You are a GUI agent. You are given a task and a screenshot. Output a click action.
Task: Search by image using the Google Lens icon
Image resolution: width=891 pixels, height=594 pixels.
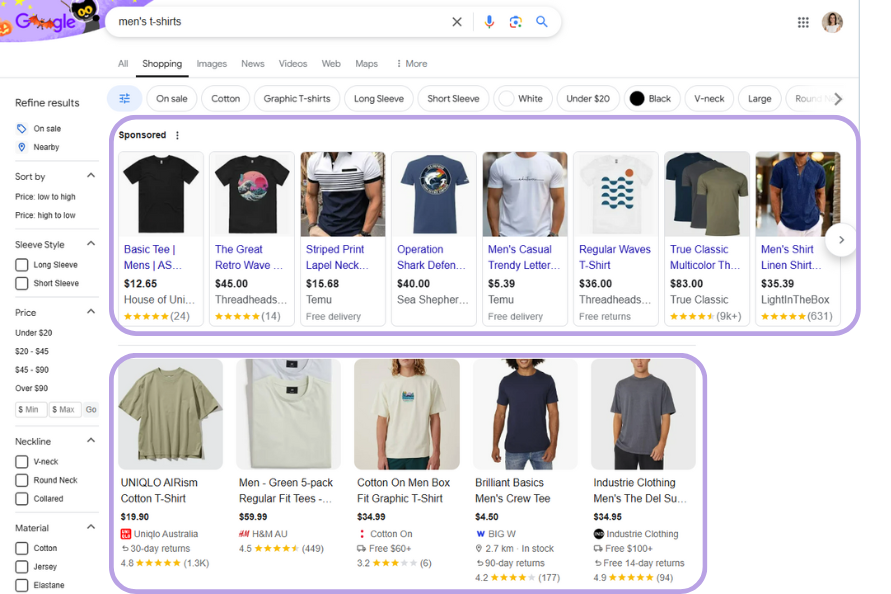coord(514,21)
